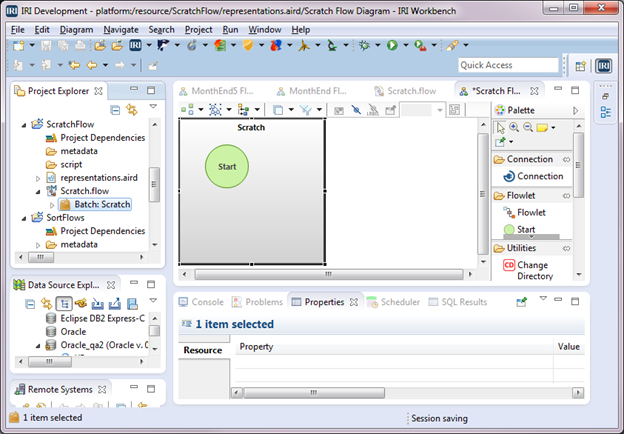Open the Window menu

(265, 30)
